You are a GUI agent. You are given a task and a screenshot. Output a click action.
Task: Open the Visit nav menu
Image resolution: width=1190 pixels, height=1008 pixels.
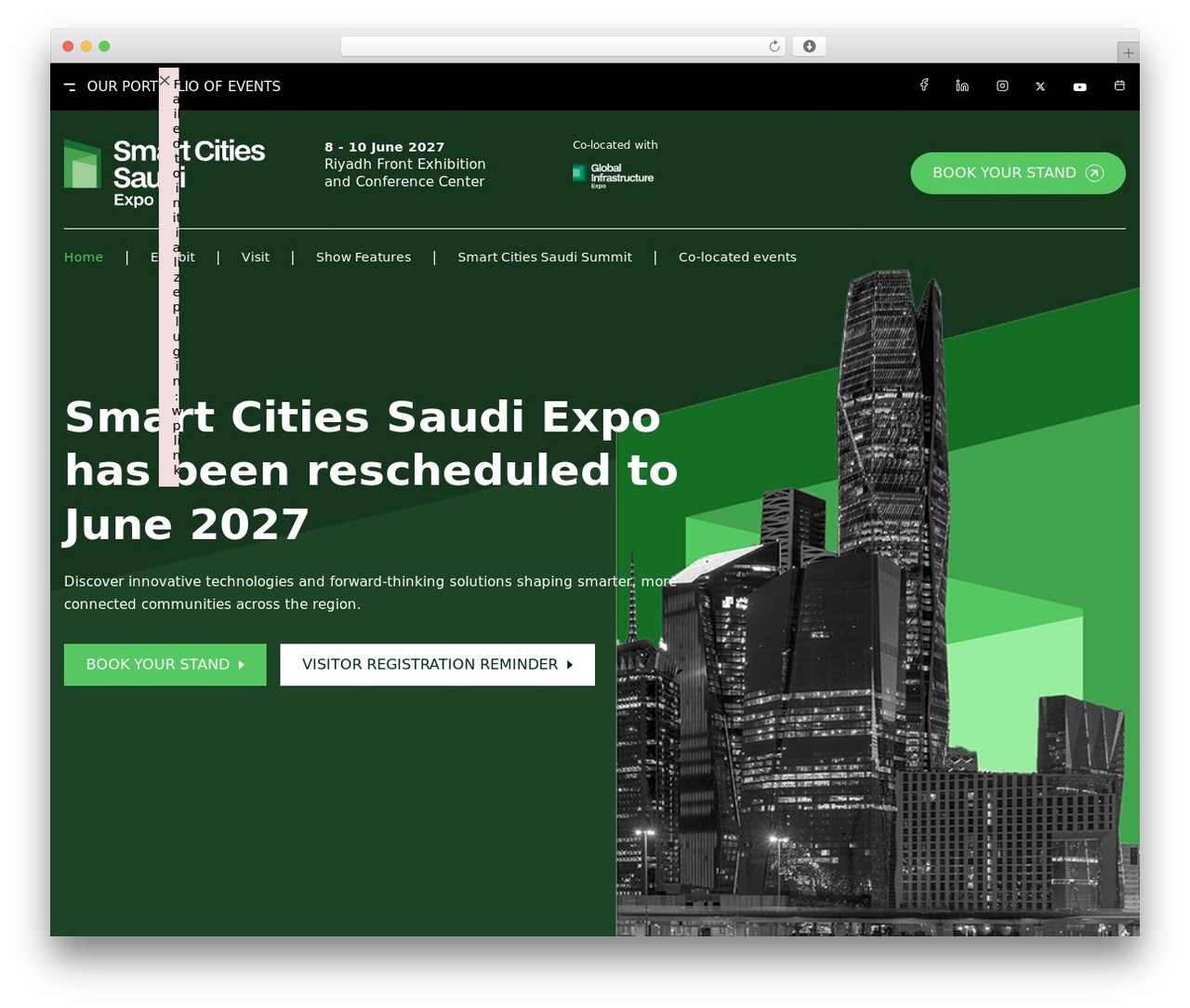(256, 258)
